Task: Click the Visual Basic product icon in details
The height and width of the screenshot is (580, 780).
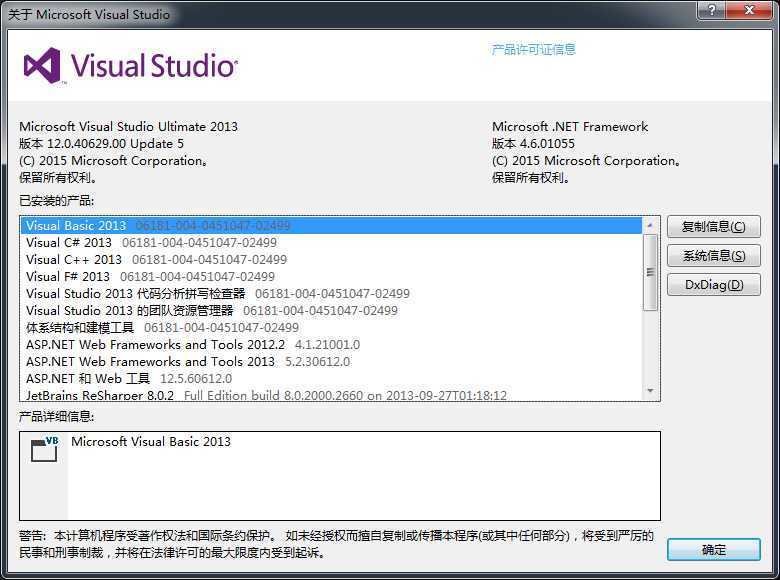Action: pos(44,449)
